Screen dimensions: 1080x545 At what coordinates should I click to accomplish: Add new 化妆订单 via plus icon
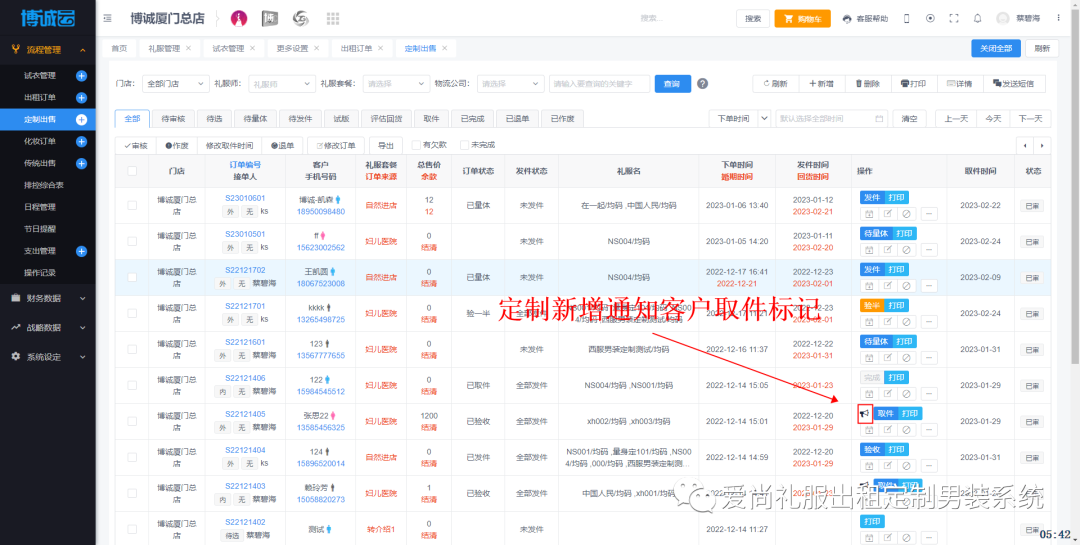(81, 141)
